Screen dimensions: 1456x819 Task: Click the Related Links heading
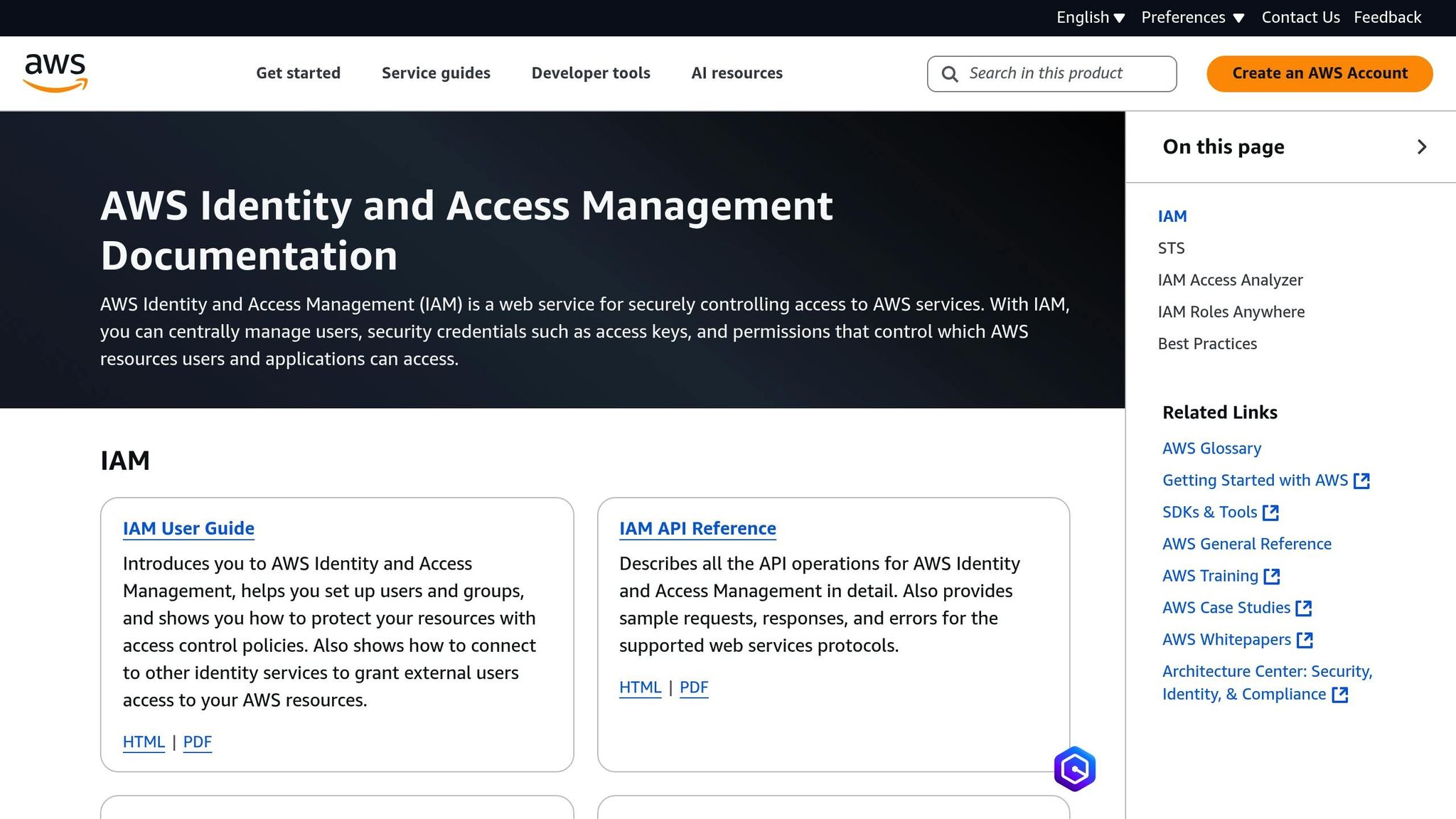coord(1219,413)
